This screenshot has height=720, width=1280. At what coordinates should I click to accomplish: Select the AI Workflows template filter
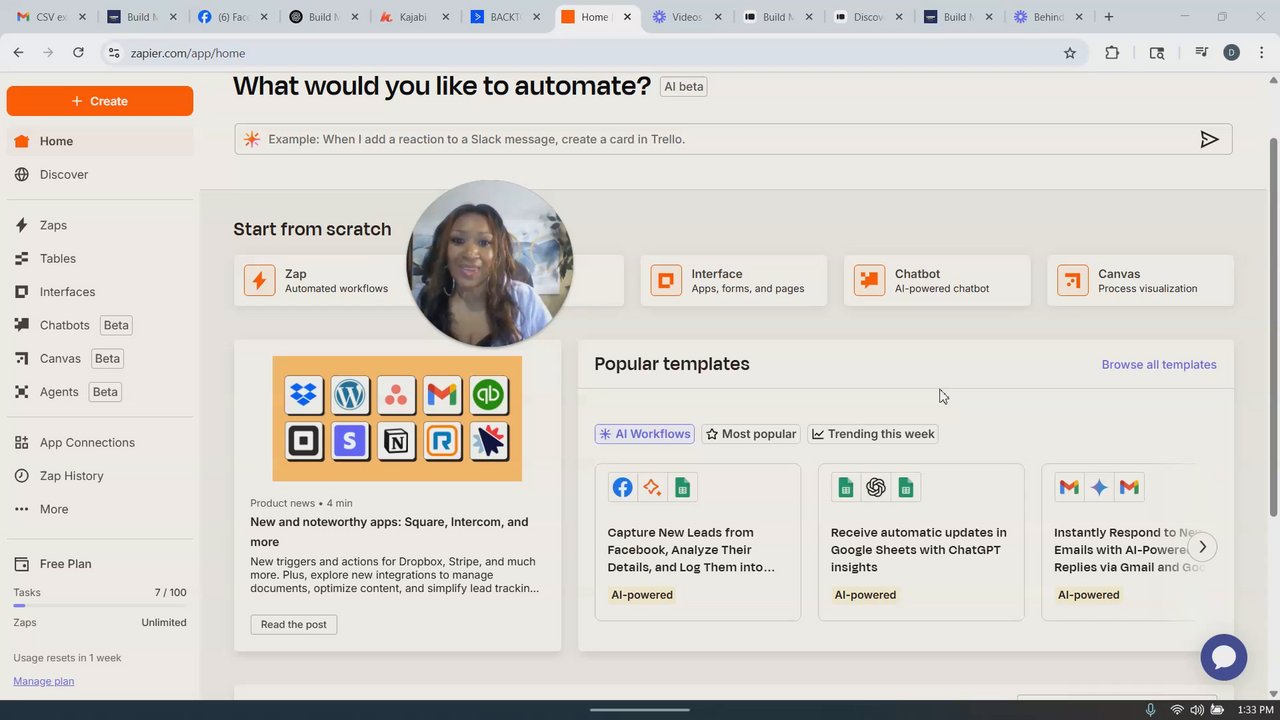pos(645,434)
